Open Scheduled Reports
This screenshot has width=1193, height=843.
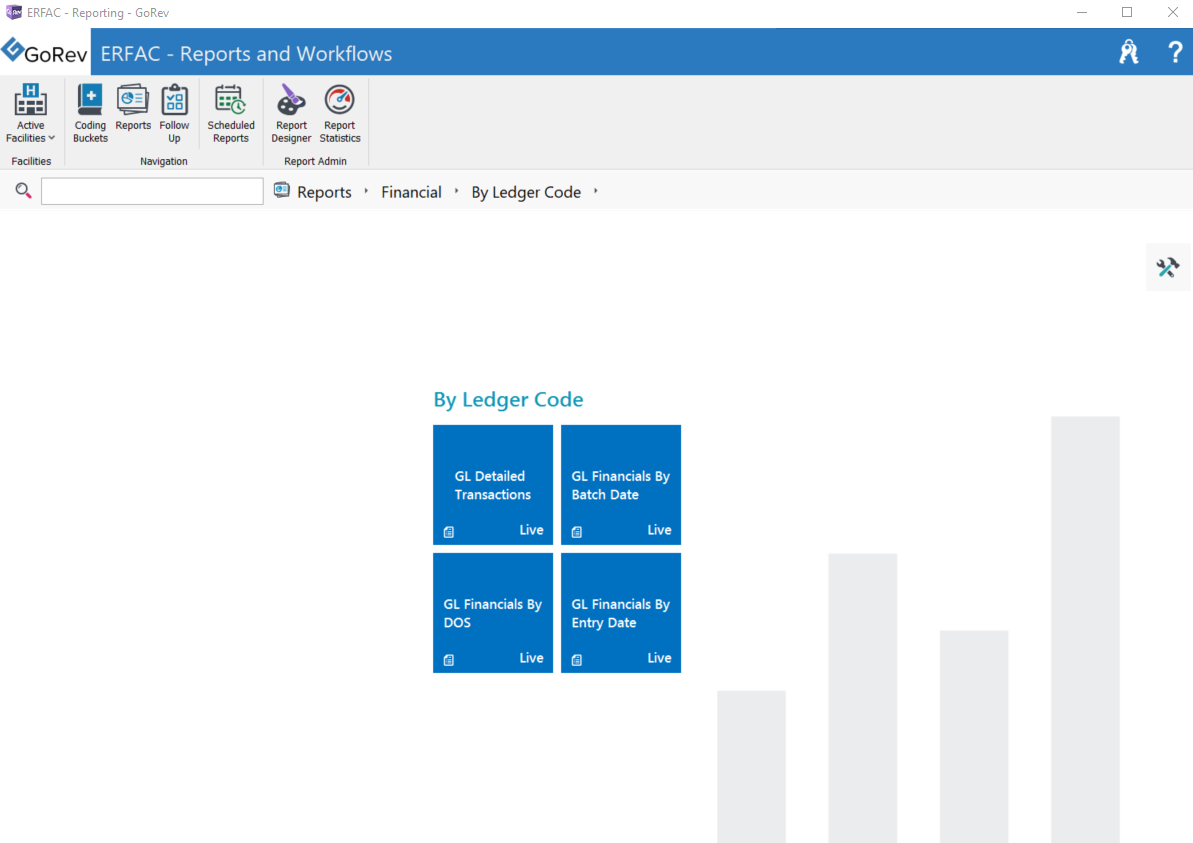[231, 113]
